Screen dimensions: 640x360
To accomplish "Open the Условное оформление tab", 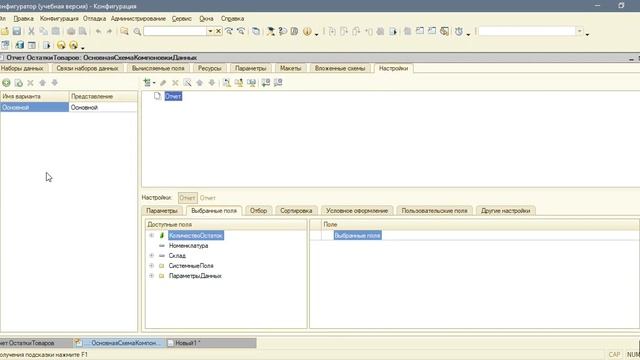I will (x=357, y=211).
